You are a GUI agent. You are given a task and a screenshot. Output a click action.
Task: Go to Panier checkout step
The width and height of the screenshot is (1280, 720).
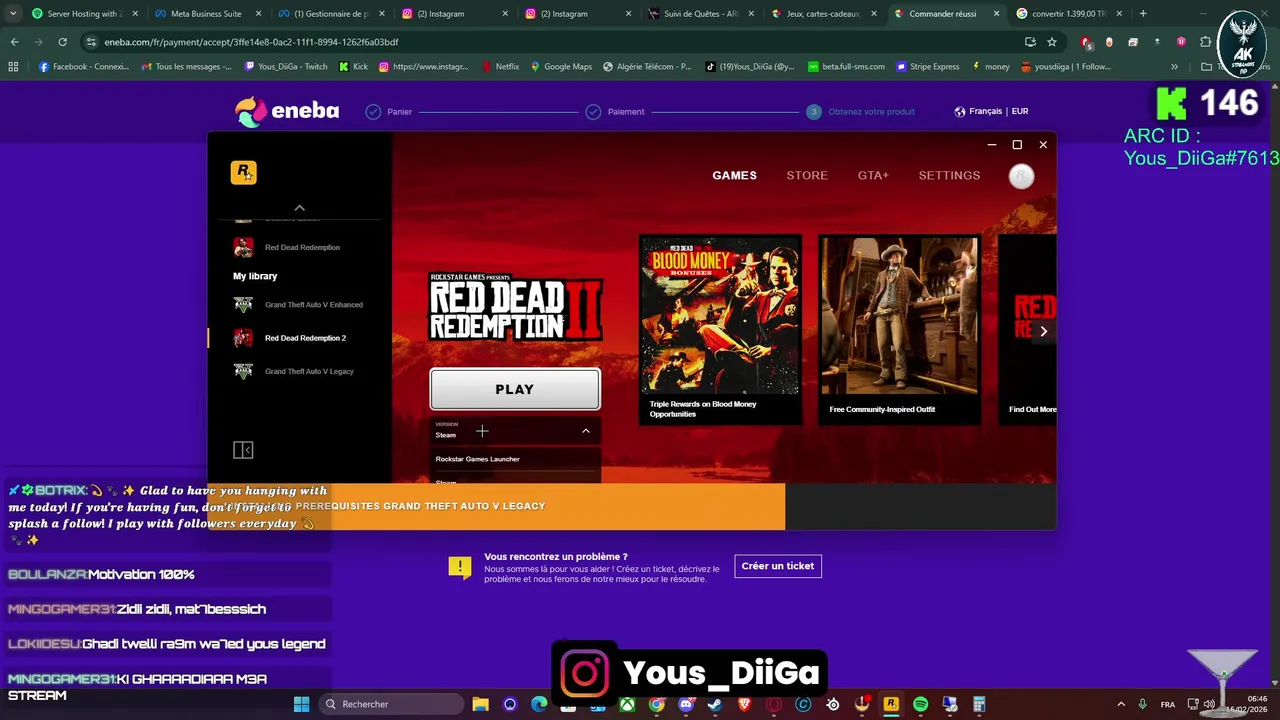click(x=389, y=112)
